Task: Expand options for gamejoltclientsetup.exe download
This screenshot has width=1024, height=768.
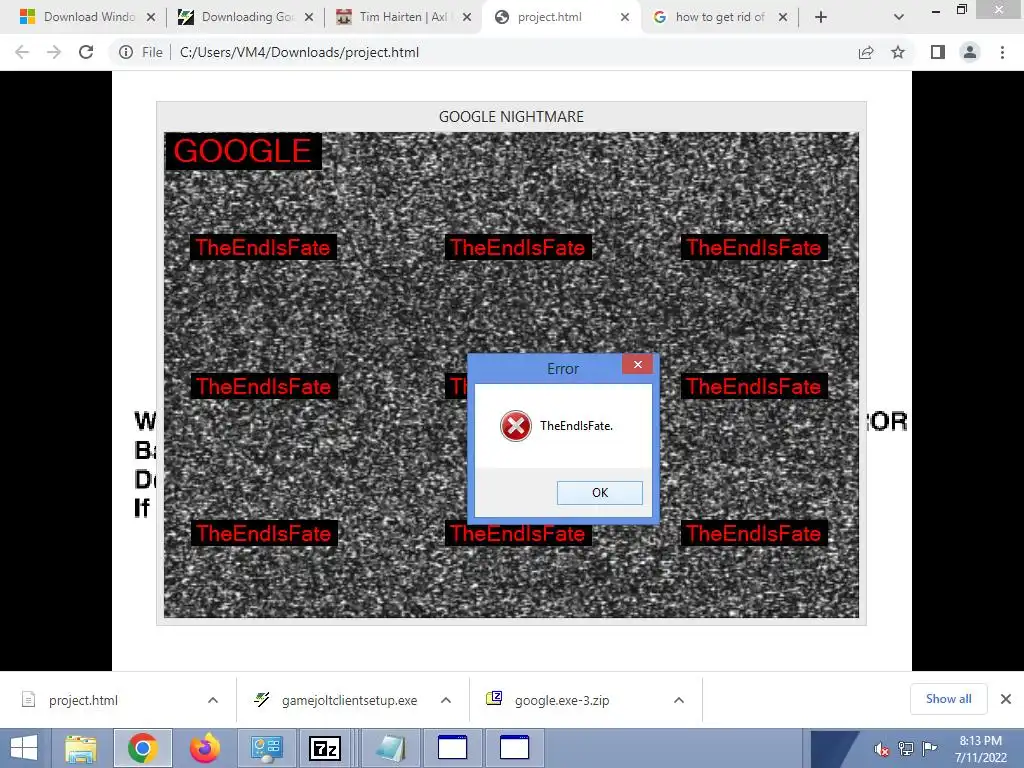Action: click(x=446, y=700)
